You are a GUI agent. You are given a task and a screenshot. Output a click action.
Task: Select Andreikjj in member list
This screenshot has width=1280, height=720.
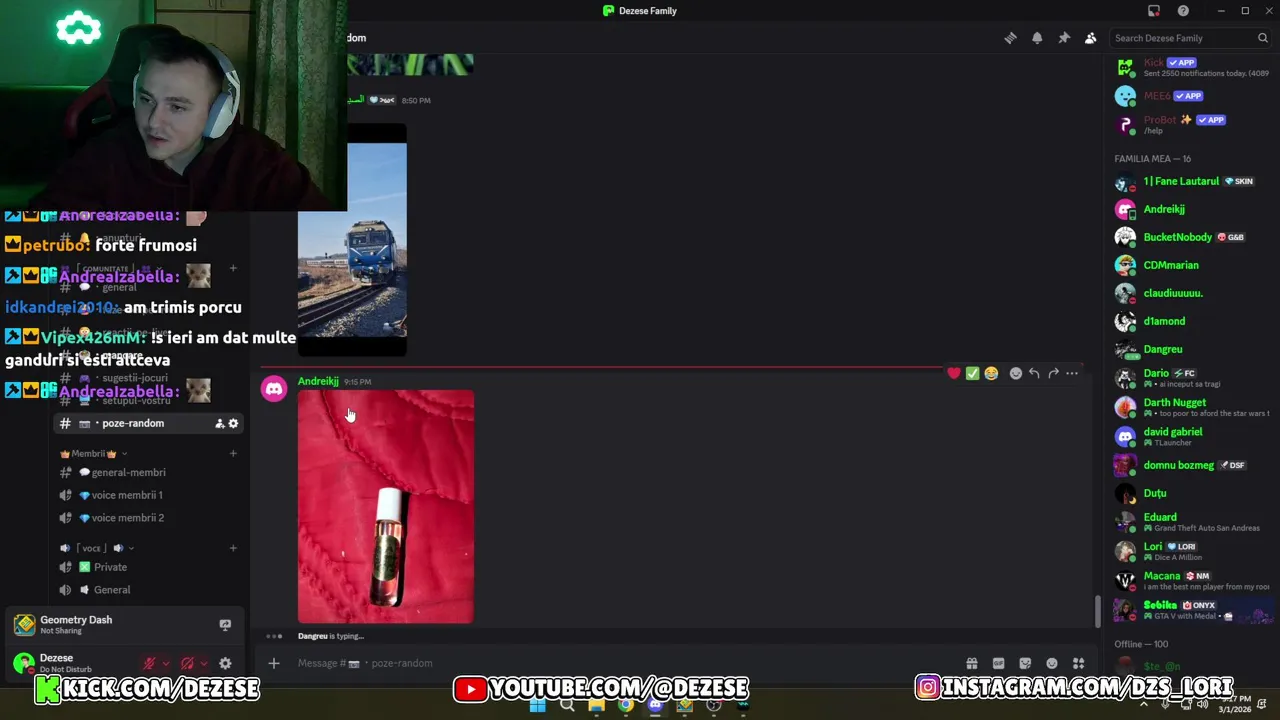click(1191, 210)
